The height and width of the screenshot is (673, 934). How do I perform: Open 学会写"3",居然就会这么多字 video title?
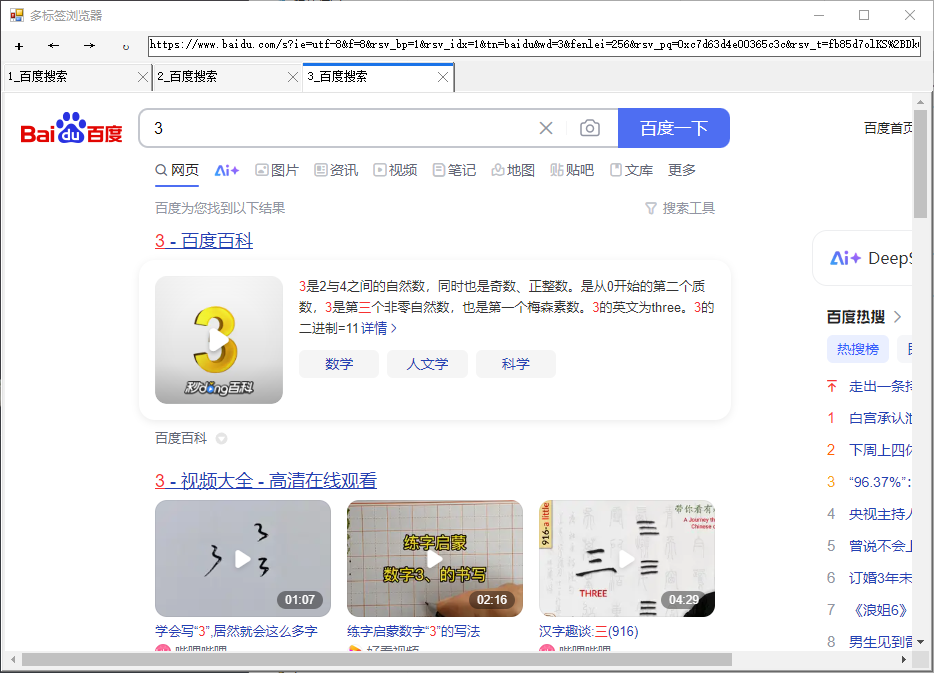(236, 631)
